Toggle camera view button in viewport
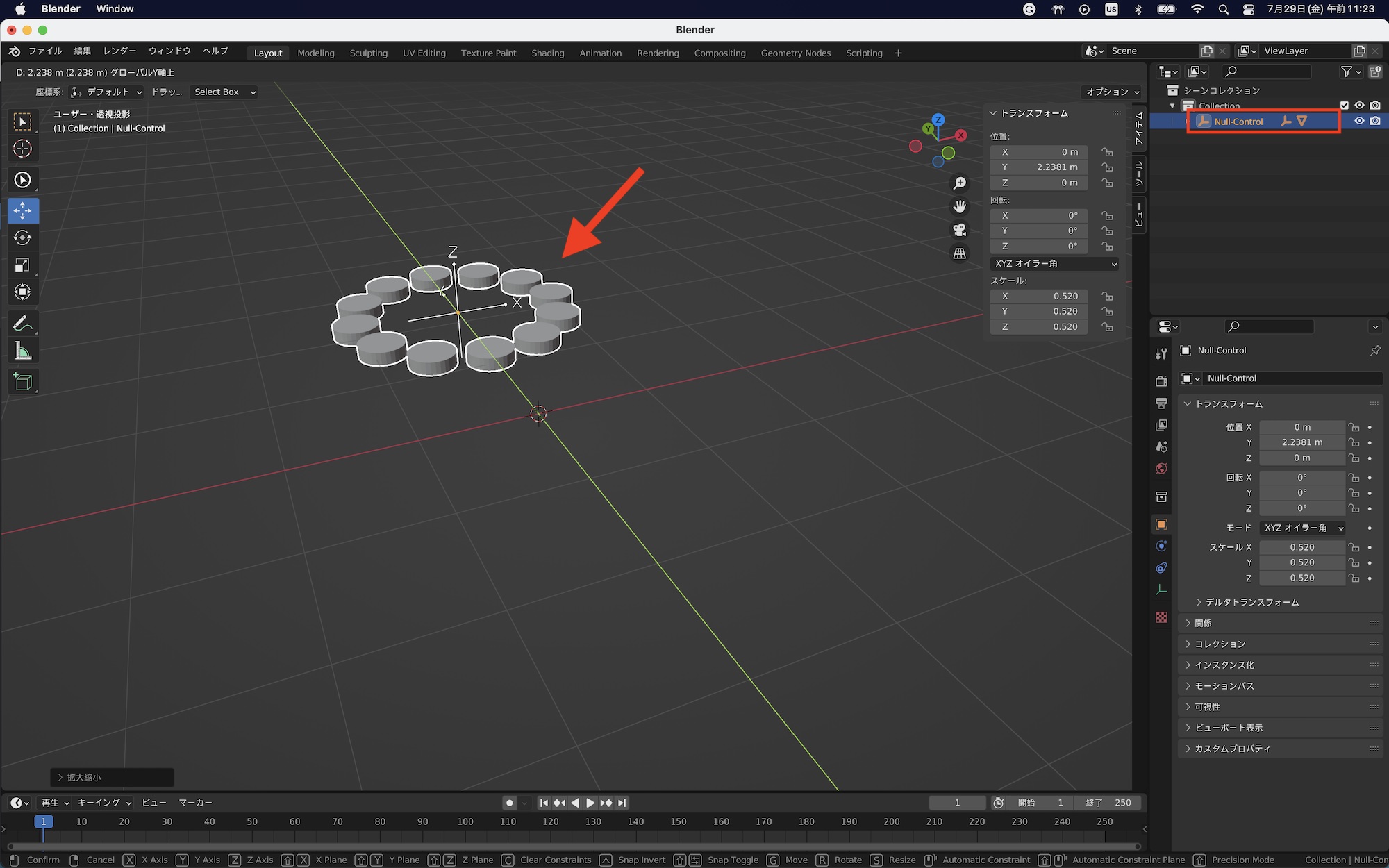Screen dimensions: 1389x868 click(x=959, y=230)
